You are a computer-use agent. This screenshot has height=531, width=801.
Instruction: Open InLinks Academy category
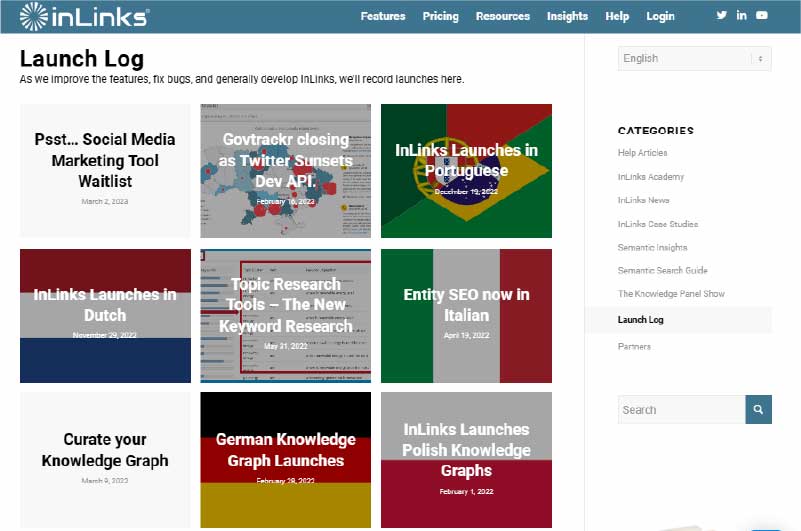pyautogui.click(x=650, y=177)
